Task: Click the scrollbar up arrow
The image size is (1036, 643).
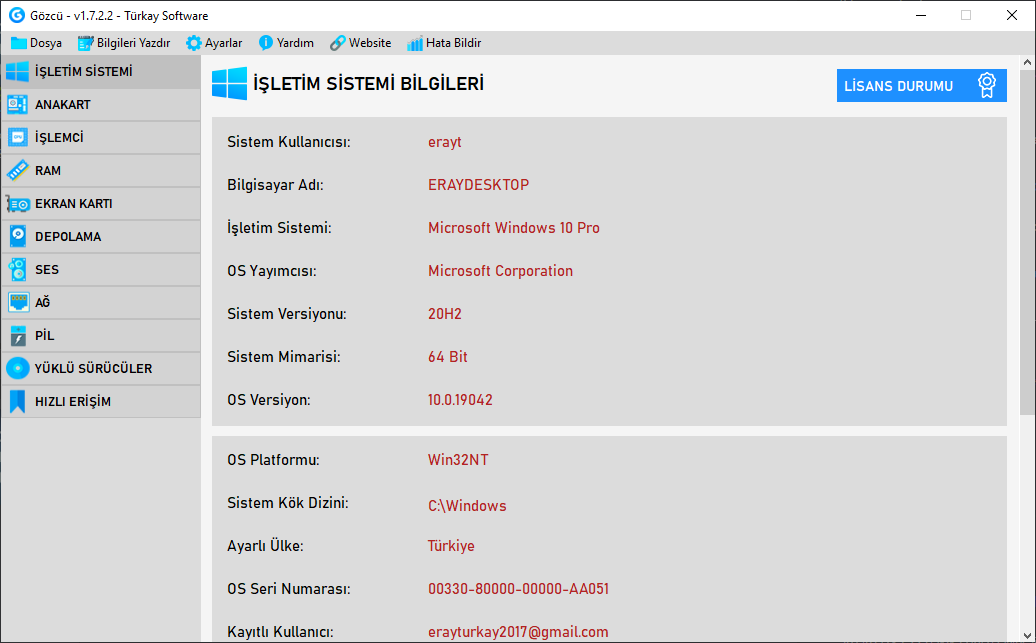Action: (1027, 63)
